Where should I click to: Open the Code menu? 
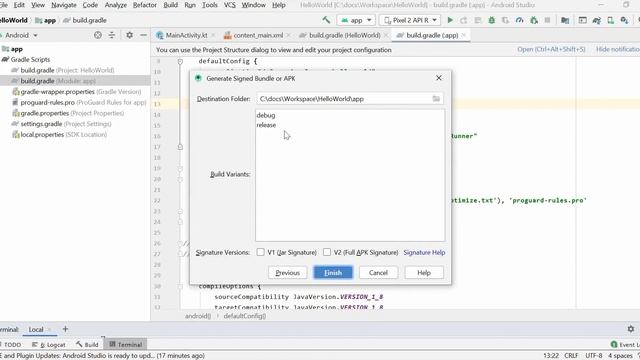[90, 5]
